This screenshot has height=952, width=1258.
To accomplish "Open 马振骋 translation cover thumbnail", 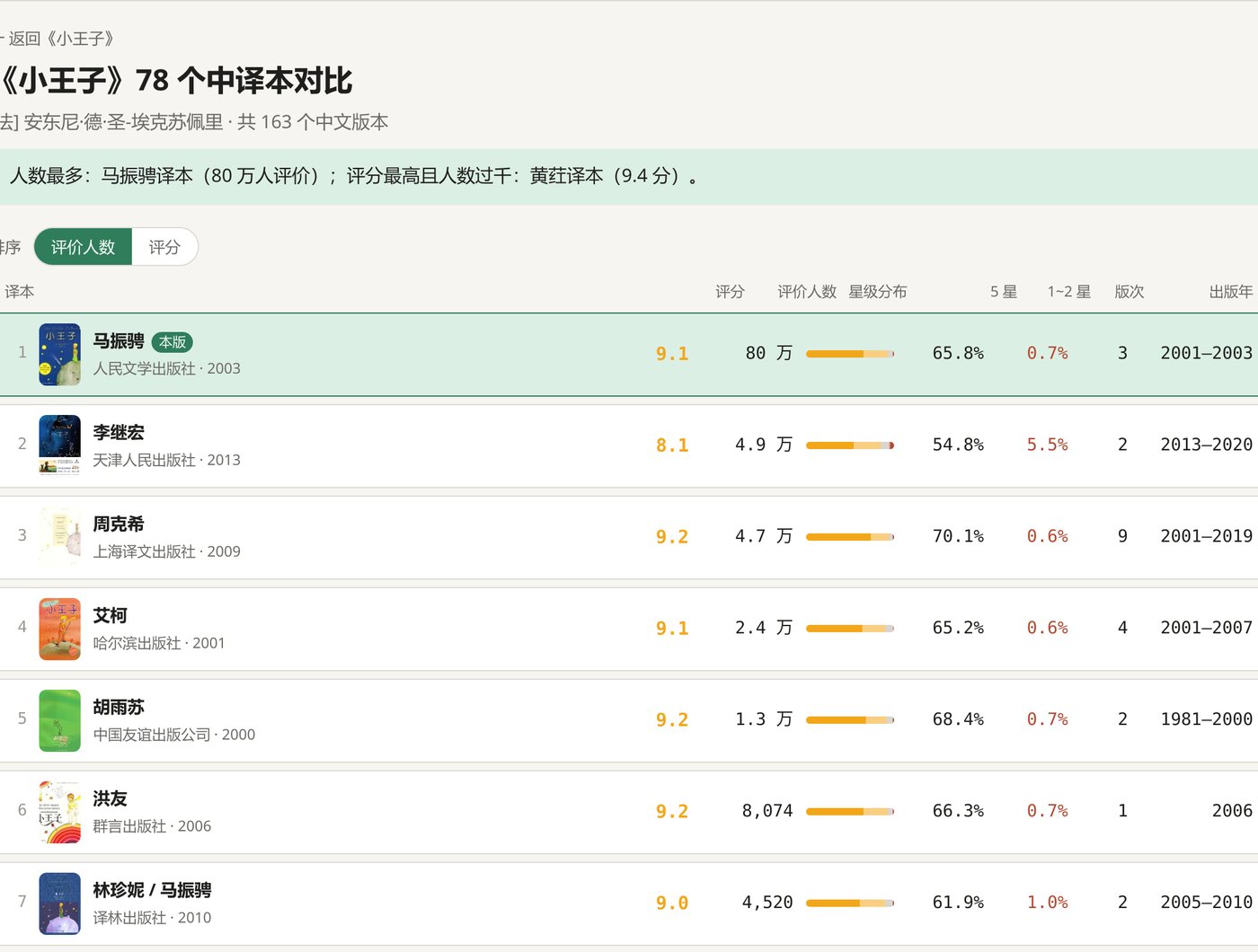I will coord(60,354).
